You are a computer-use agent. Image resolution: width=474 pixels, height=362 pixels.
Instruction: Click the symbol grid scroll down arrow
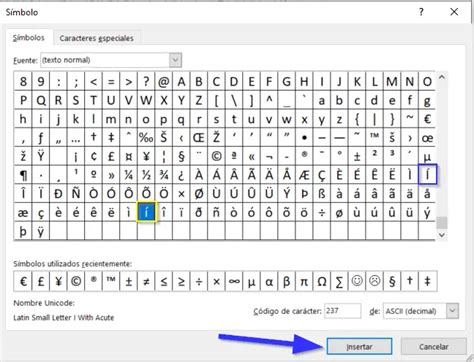(x=442, y=235)
